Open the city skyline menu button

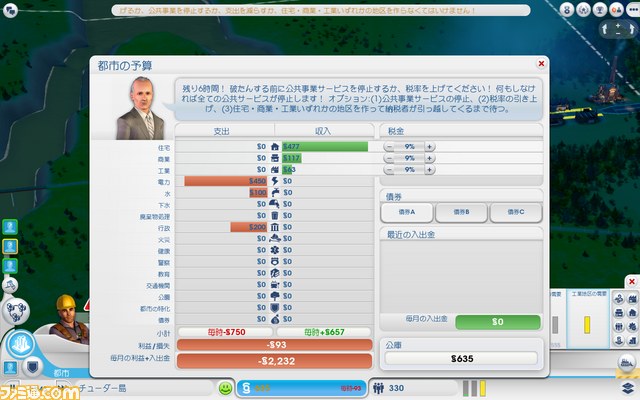[20, 344]
